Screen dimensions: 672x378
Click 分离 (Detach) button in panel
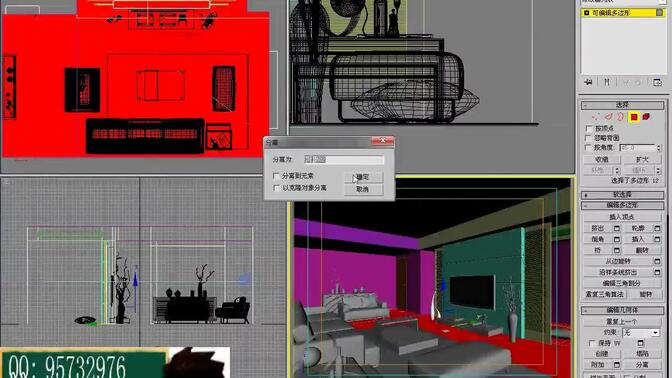tap(642, 365)
